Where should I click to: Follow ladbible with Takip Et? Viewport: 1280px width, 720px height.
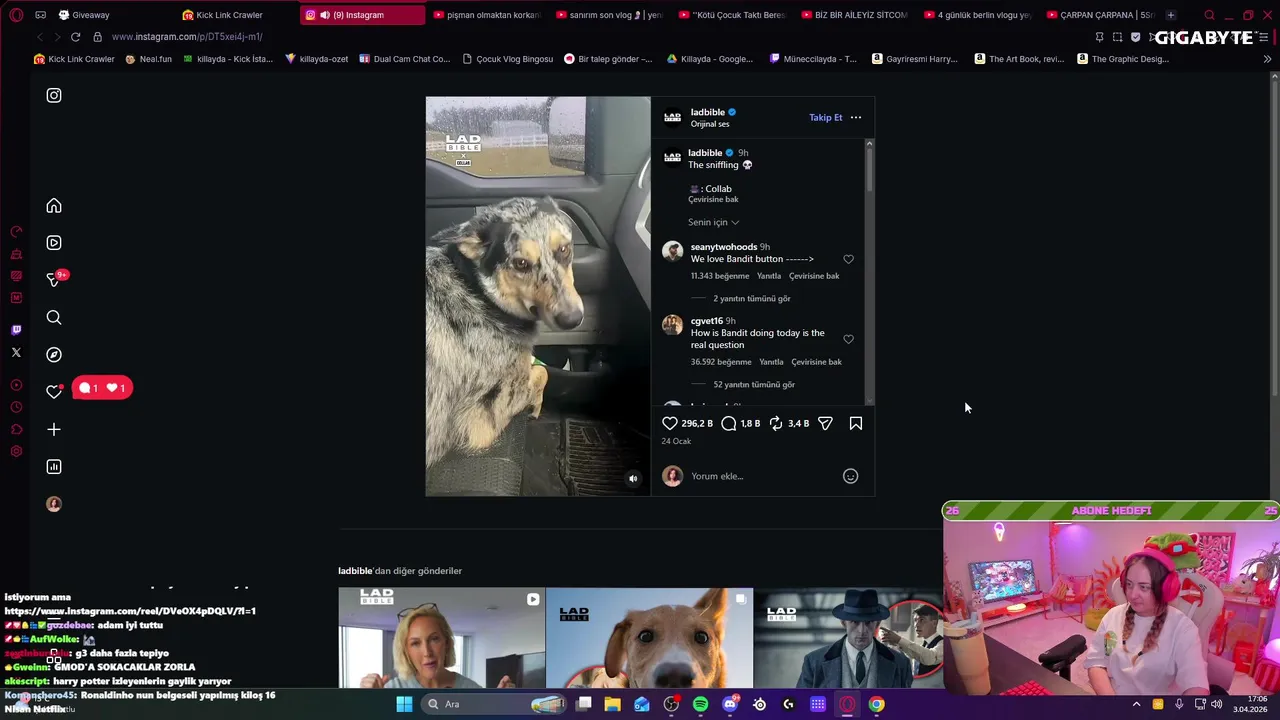pos(826,117)
